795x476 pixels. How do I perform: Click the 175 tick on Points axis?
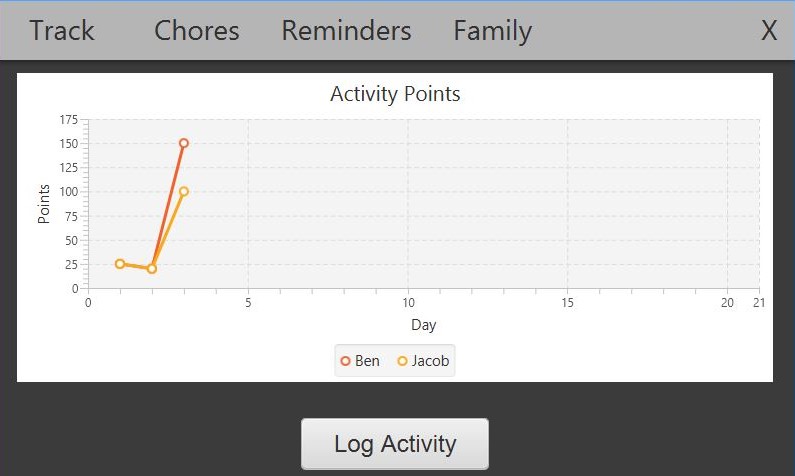(x=68, y=120)
